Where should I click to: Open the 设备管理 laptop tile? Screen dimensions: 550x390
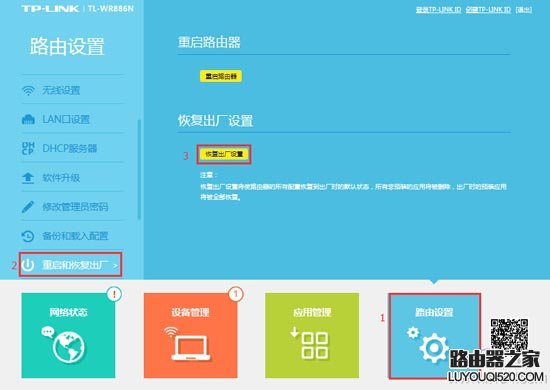pyautogui.click(x=190, y=335)
